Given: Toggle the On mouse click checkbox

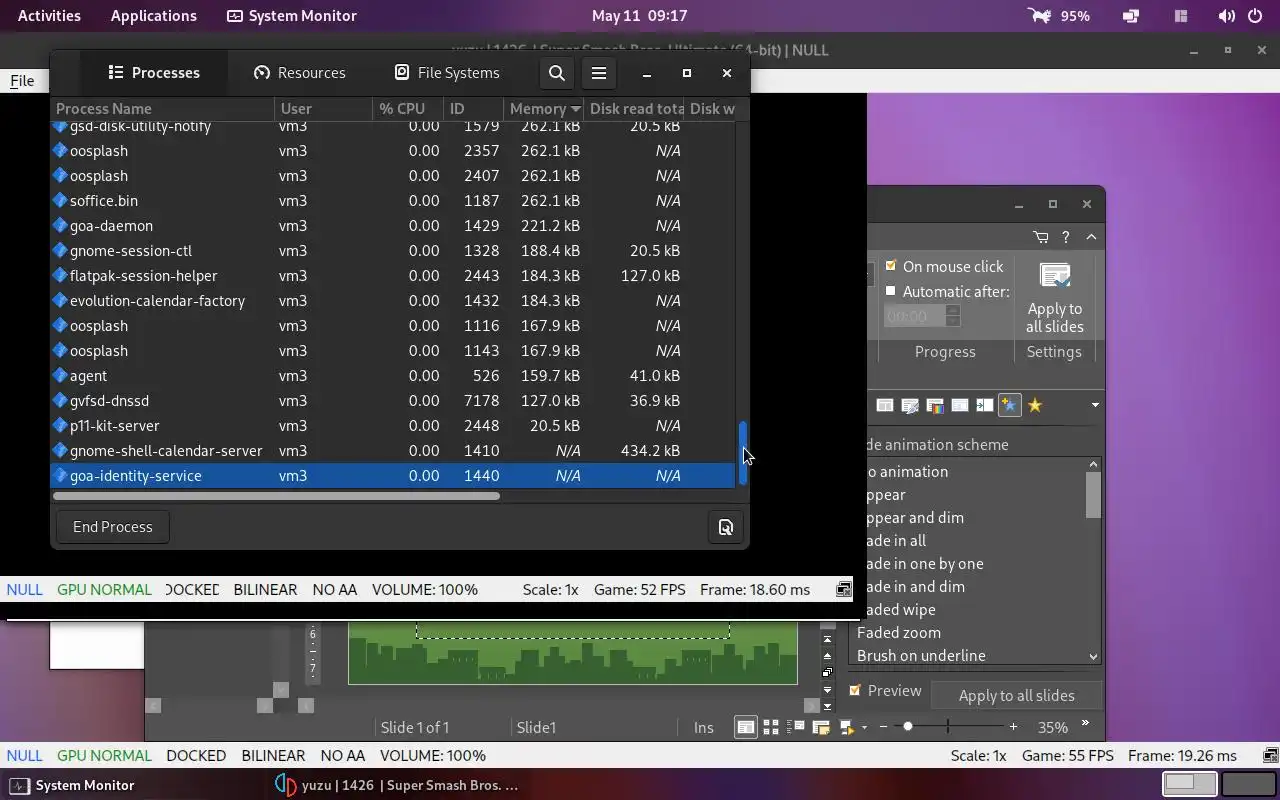Looking at the screenshot, I should click(x=891, y=266).
